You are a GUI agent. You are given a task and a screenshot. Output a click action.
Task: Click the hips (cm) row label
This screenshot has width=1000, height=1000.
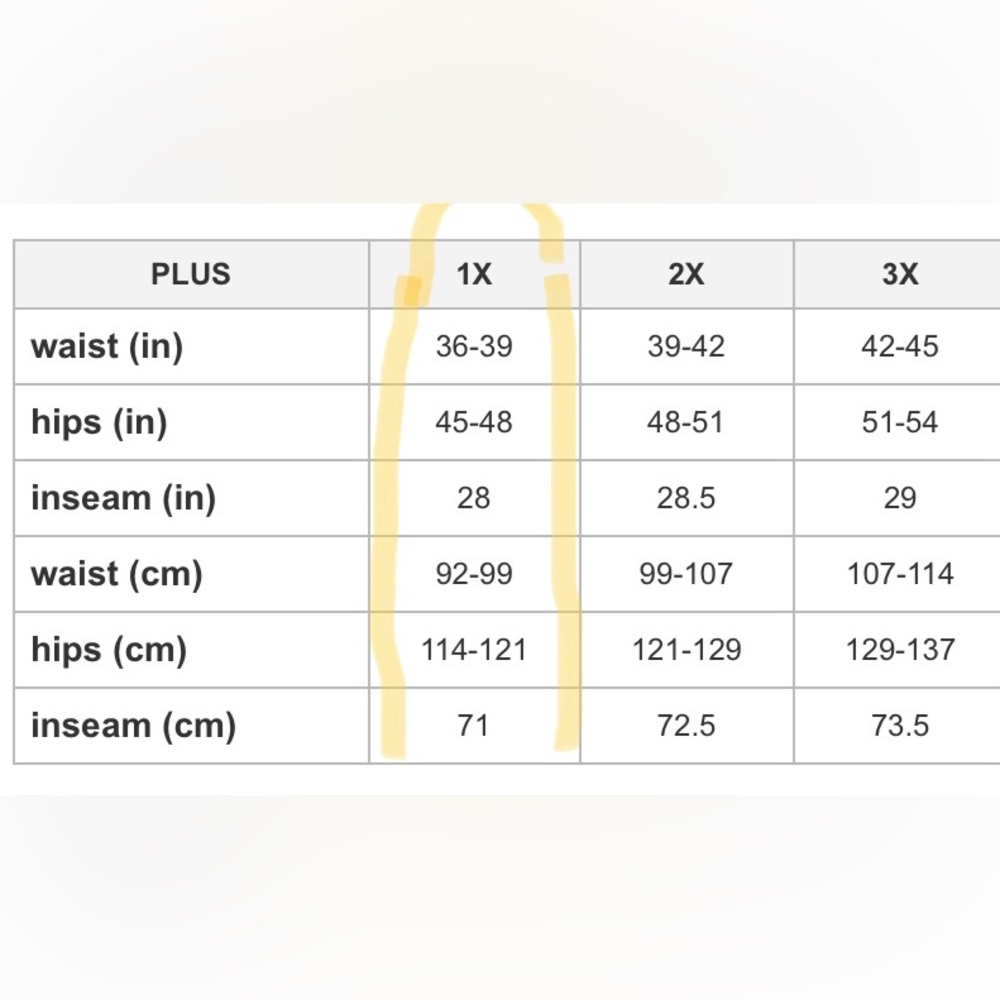(109, 650)
